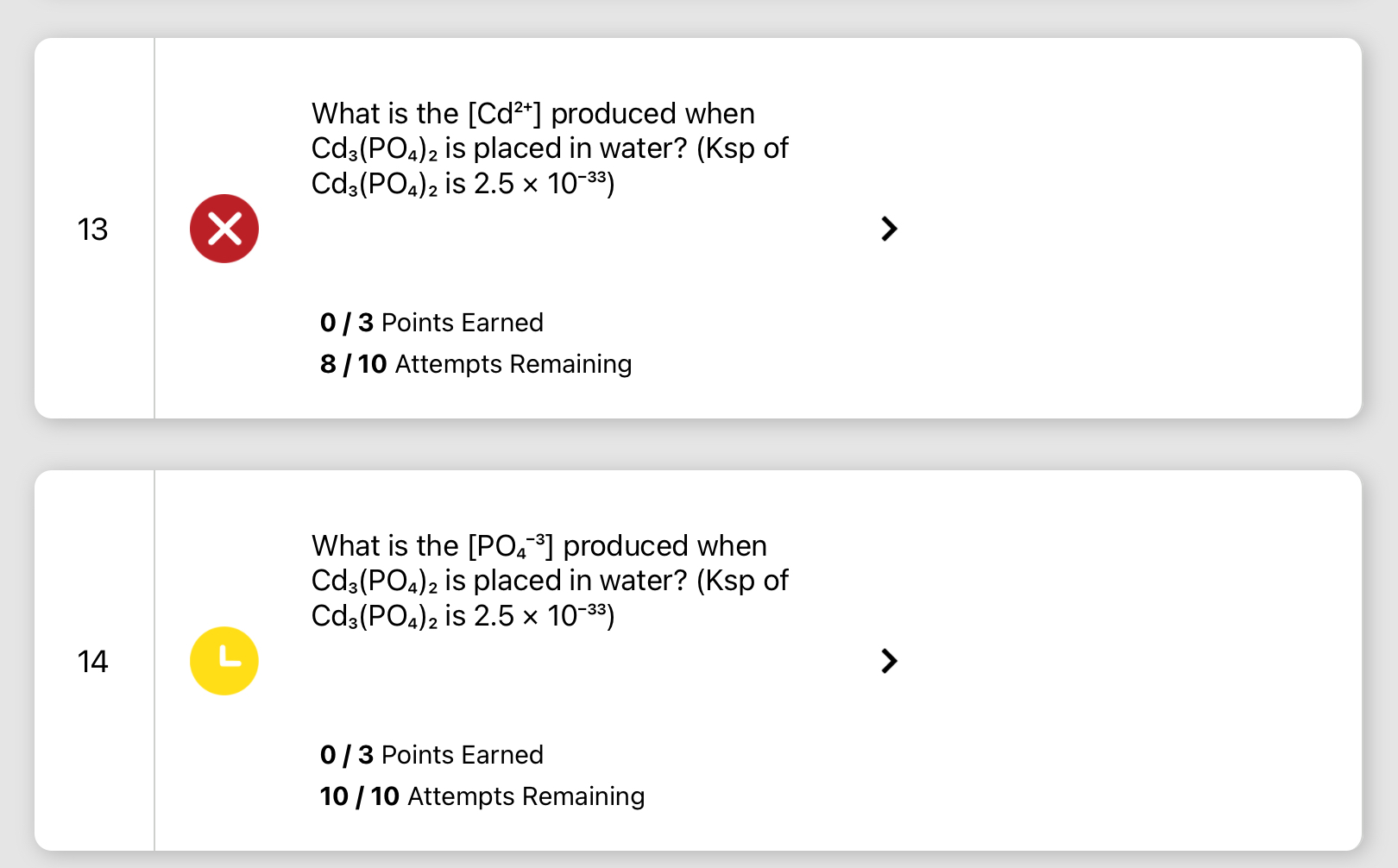1398x868 pixels.
Task: Select the X mark inside question 13's status badge
Action: coord(224,228)
